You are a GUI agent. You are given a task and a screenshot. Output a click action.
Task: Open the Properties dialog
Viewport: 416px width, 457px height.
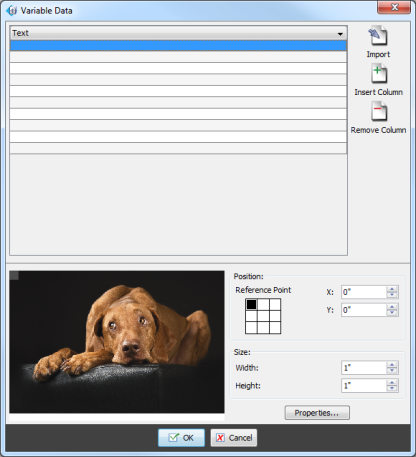pos(317,413)
